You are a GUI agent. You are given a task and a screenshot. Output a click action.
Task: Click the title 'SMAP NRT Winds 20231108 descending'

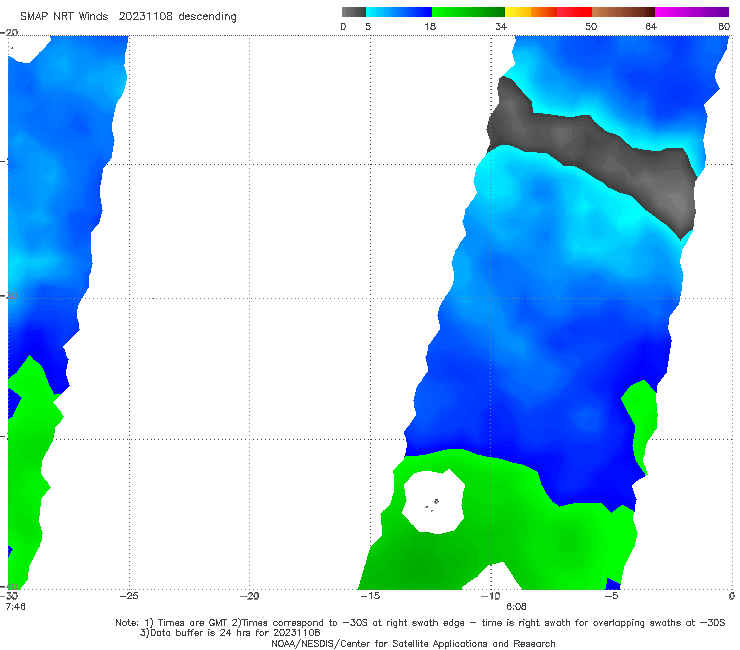(128, 17)
